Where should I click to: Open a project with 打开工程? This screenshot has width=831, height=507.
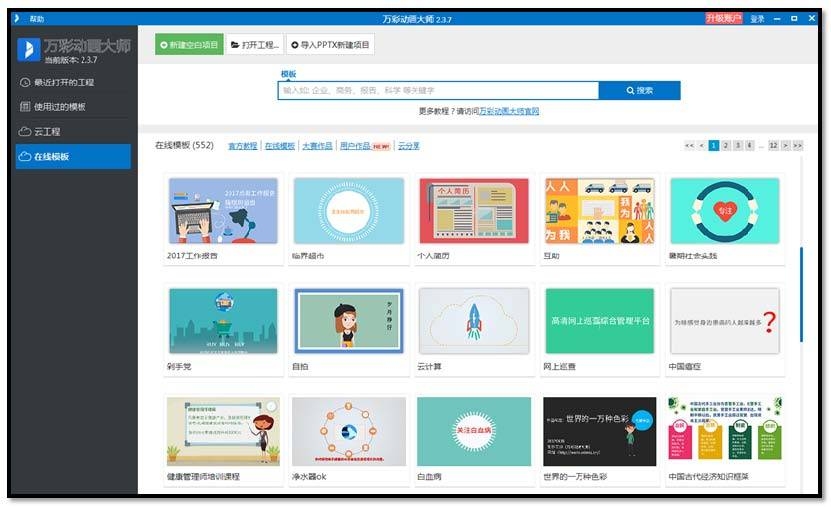tap(254, 44)
